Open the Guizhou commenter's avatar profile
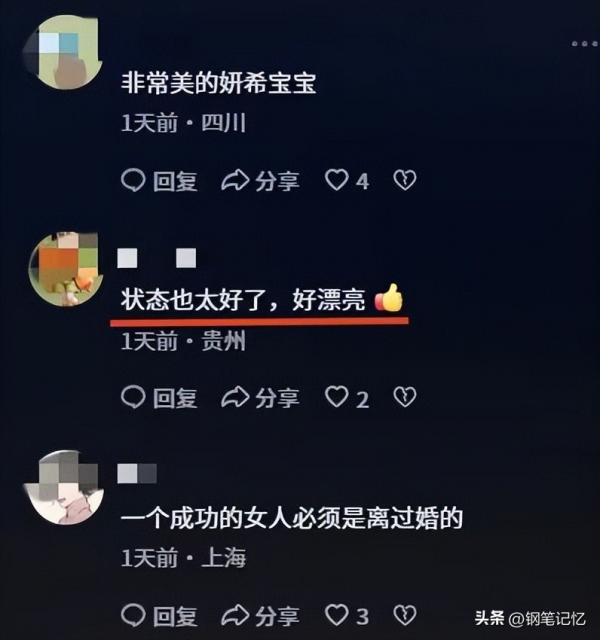Viewport: 600px width, 640px height. (x=65, y=269)
